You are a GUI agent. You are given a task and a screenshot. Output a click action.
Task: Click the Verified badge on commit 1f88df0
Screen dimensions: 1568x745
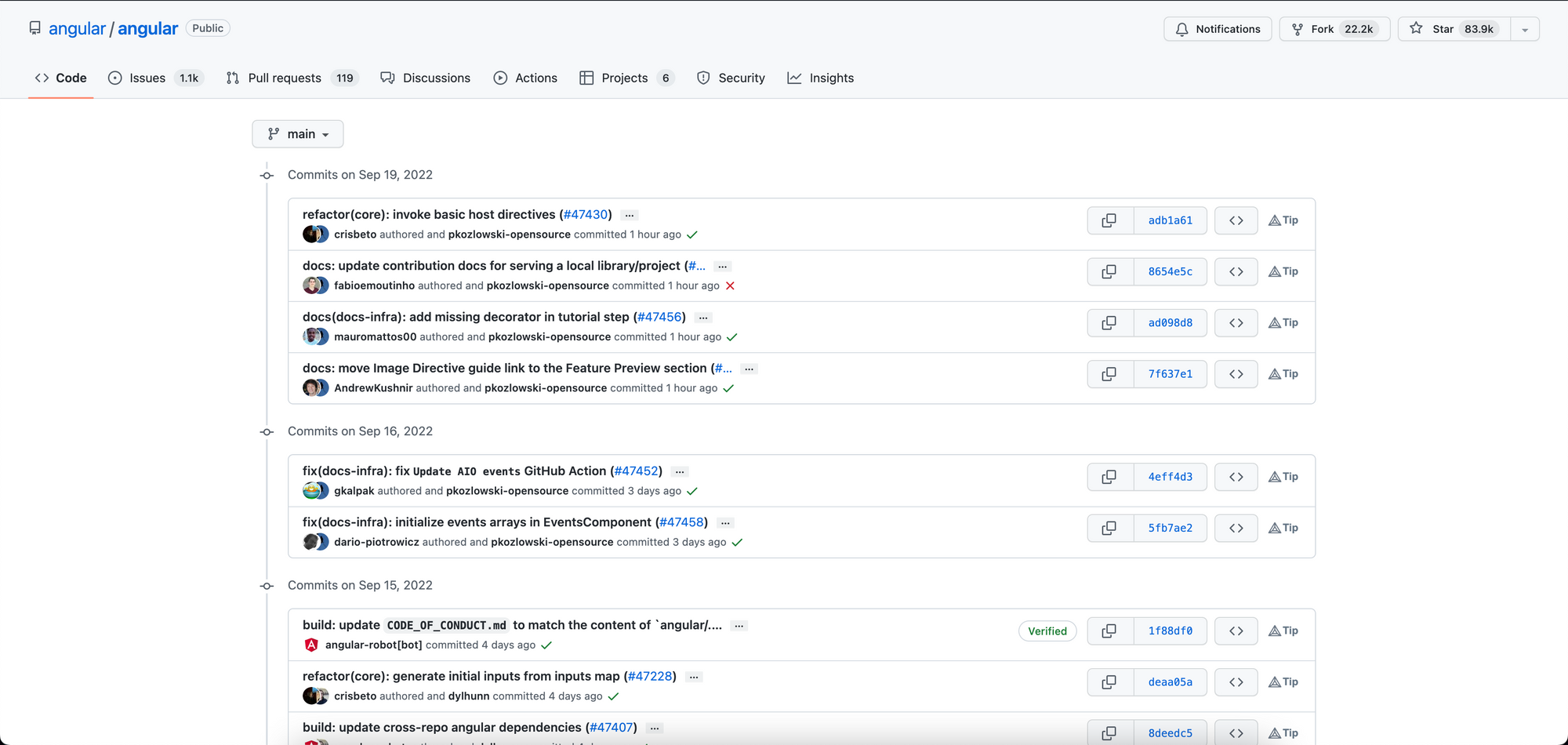point(1047,631)
